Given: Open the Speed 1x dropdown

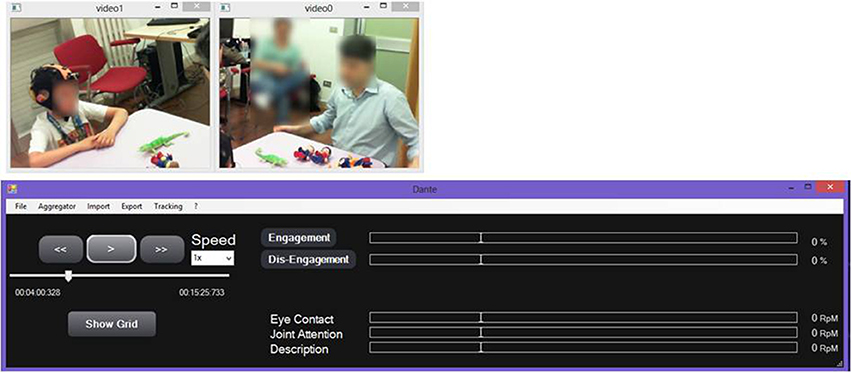Looking at the screenshot, I should pos(212,258).
